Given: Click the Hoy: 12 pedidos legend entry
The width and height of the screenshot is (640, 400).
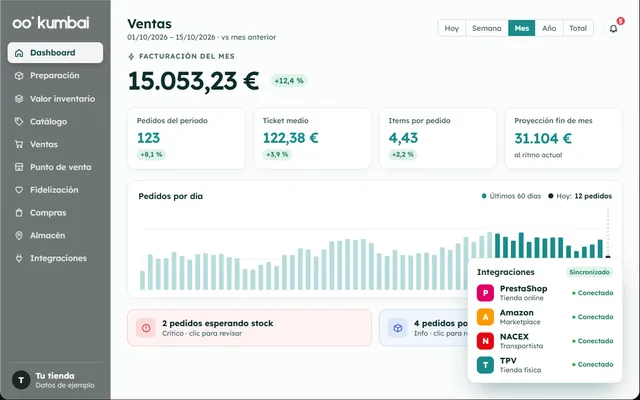Looking at the screenshot, I should [x=580, y=196].
